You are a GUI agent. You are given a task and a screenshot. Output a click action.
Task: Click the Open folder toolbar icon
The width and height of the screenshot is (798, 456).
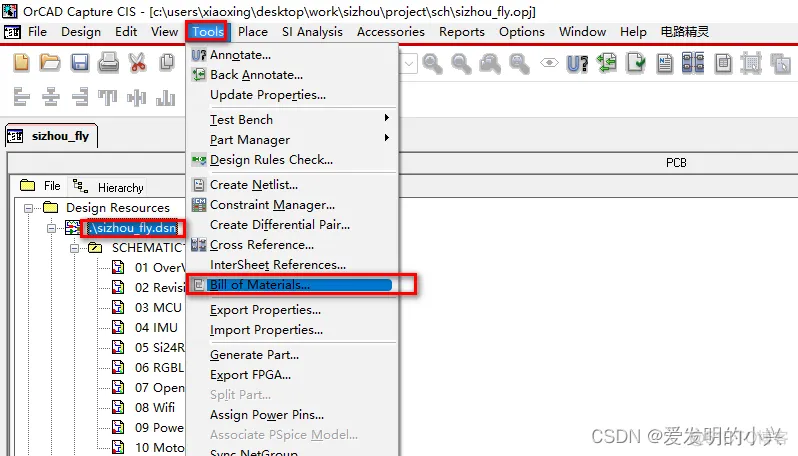pos(50,63)
